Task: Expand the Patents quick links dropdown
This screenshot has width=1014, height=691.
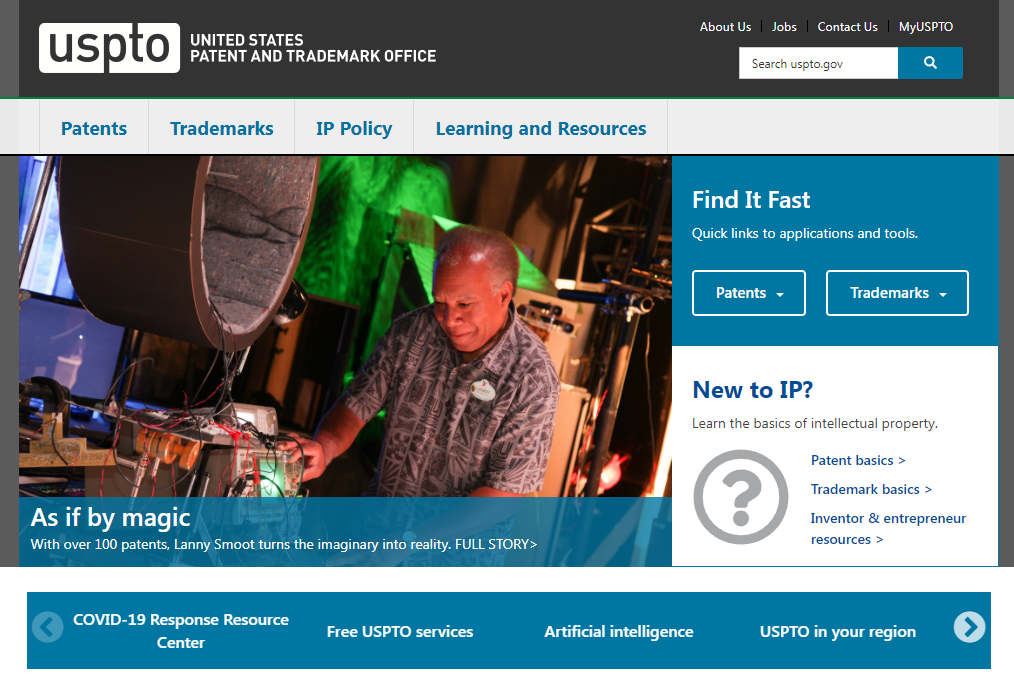Action: (x=748, y=293)
